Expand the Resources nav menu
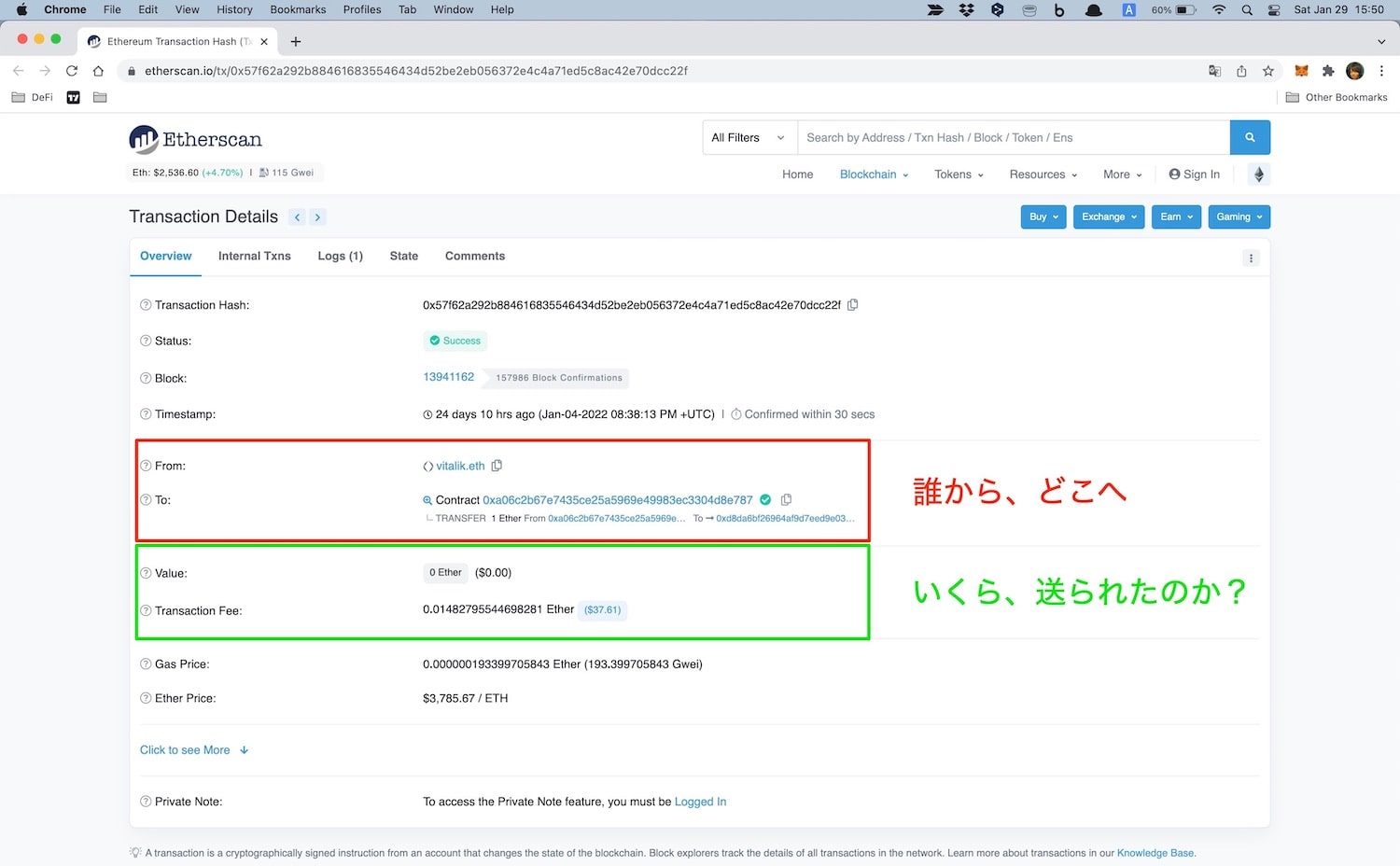Image resolution: width=1400 pixels, height=866 pixels. coord(1043,175)
